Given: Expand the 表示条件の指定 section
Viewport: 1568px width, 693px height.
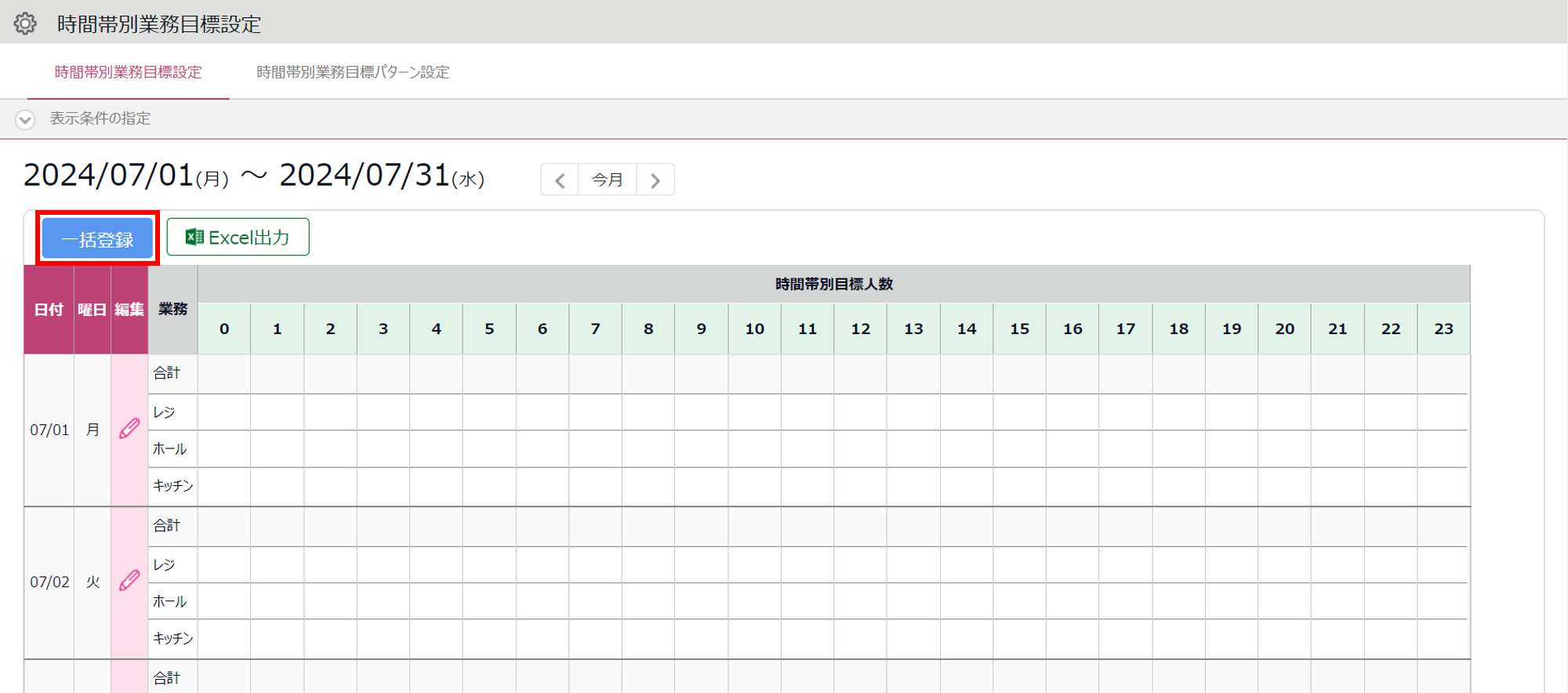Looking at the screenshot, I should [25, 119].
